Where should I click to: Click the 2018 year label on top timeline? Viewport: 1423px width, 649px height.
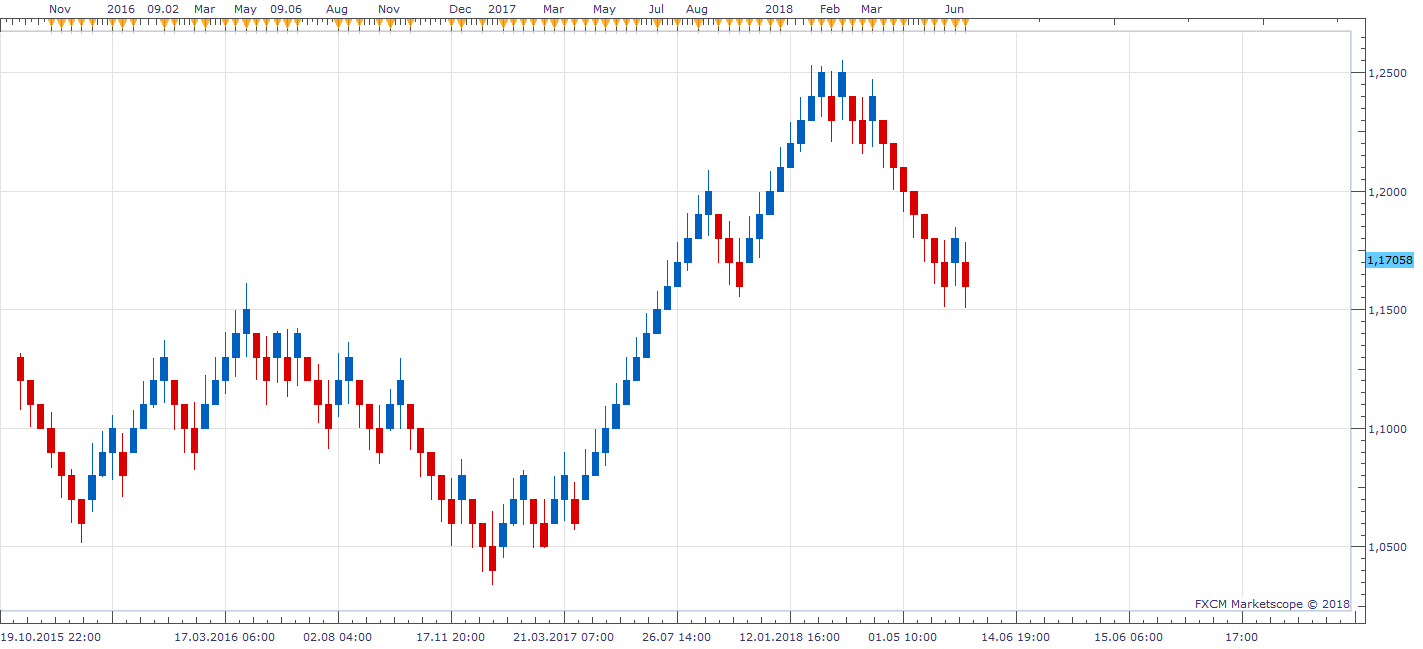point(779,9)
